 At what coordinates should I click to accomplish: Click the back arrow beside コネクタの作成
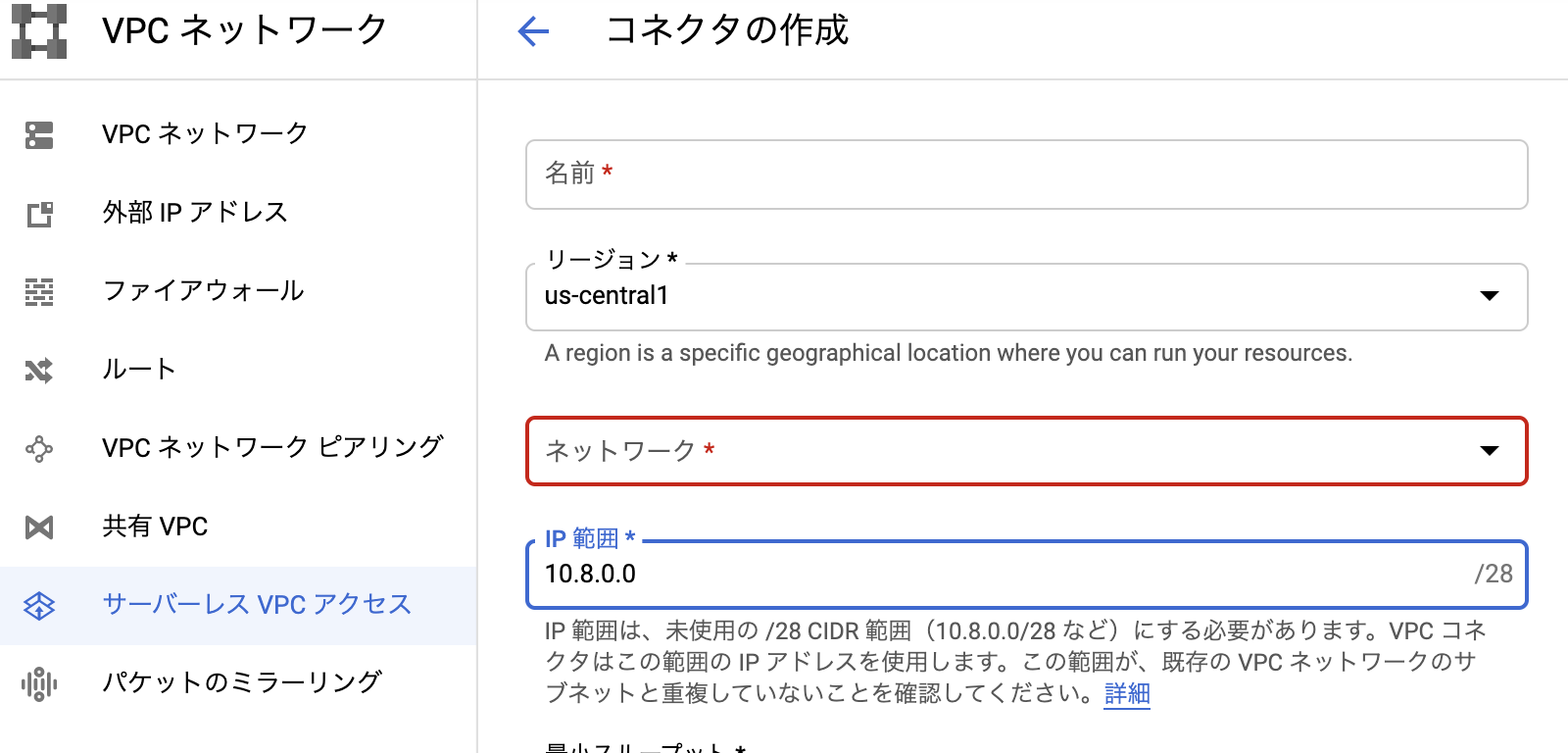[533, 31]
